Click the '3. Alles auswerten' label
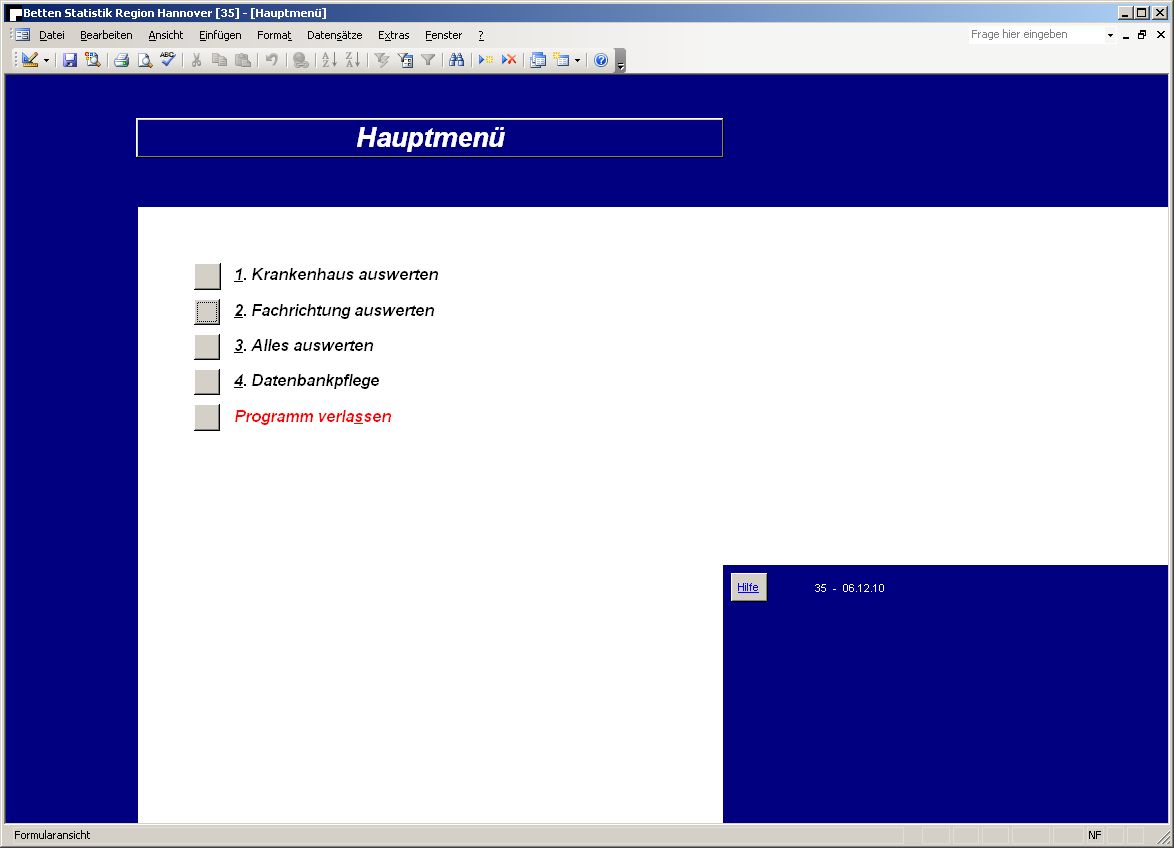Image resolution: width=1174 pixels, height=848 pixels. point(303,346)
